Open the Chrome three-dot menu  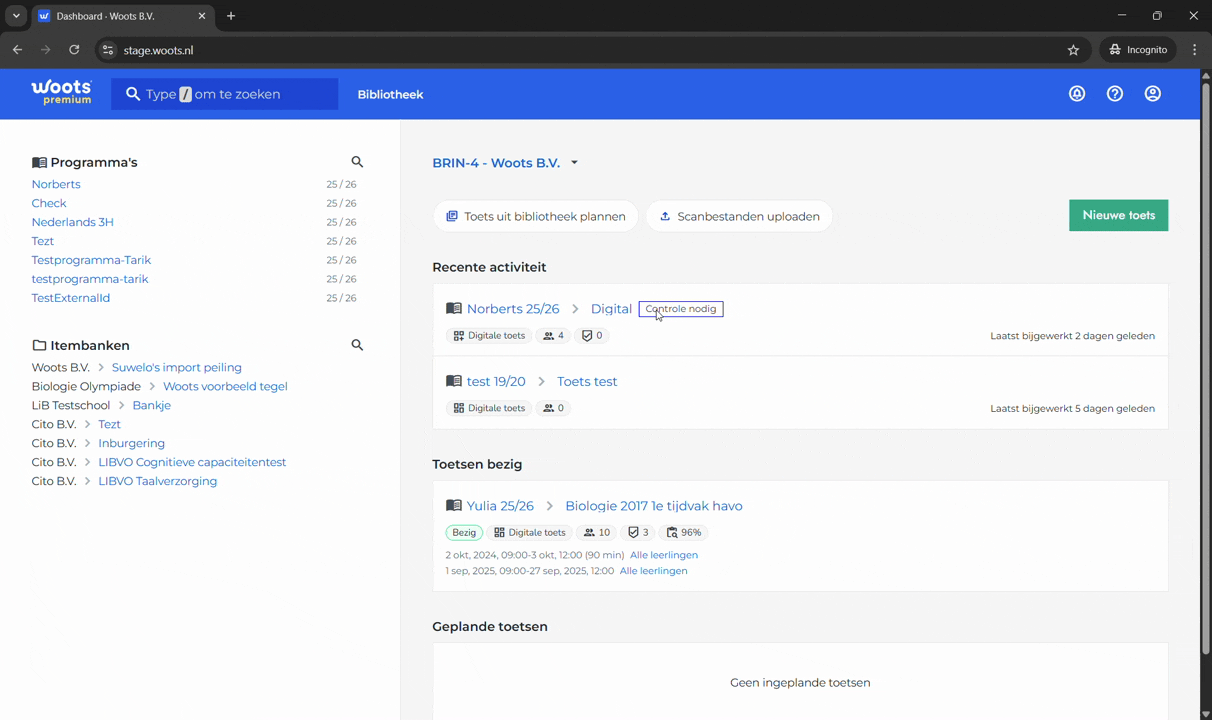(x=1194, y=50)
